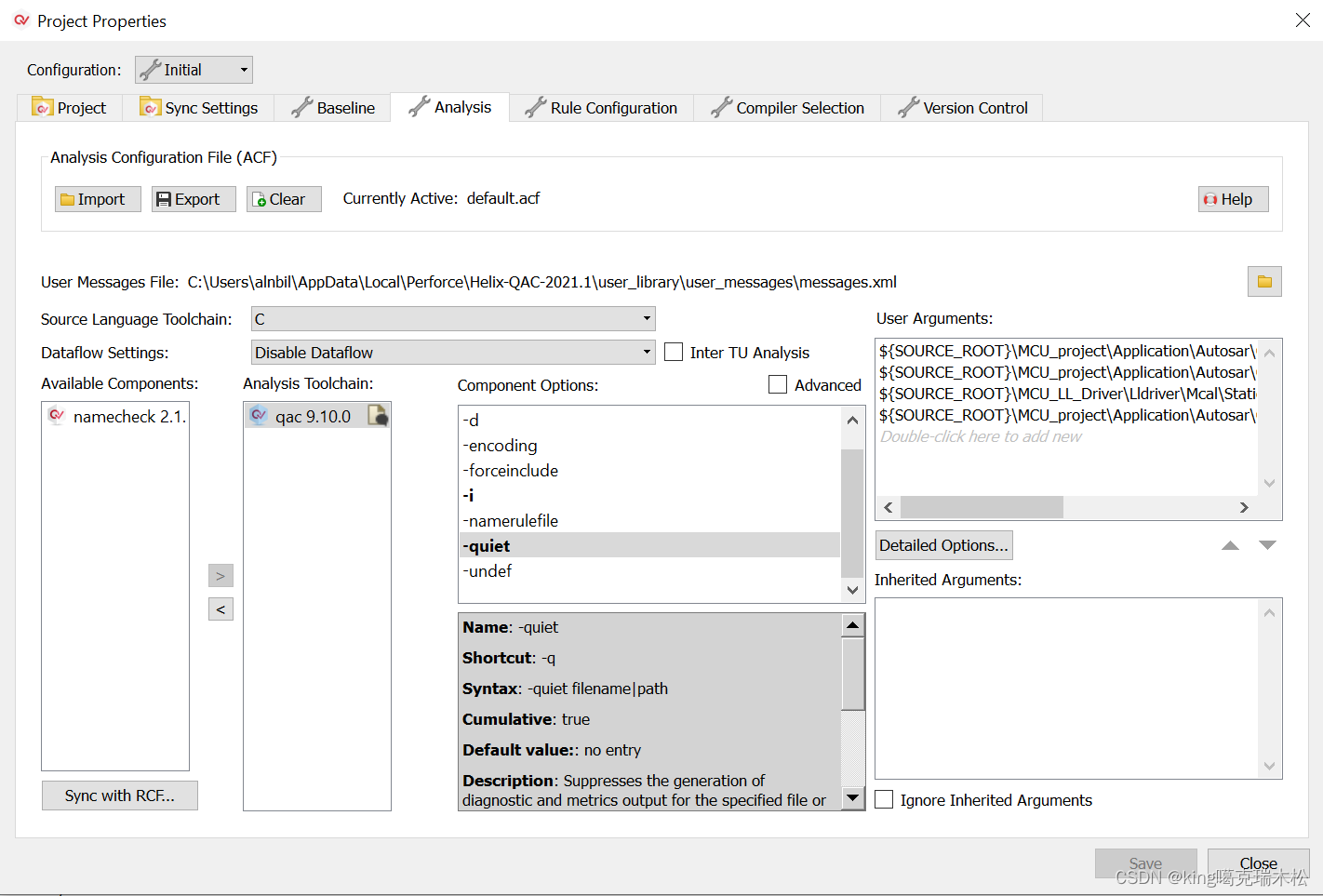Click the qac 9.10.0 settings document icon
Screen dimensions: 1323x896
tap(378, 416)
